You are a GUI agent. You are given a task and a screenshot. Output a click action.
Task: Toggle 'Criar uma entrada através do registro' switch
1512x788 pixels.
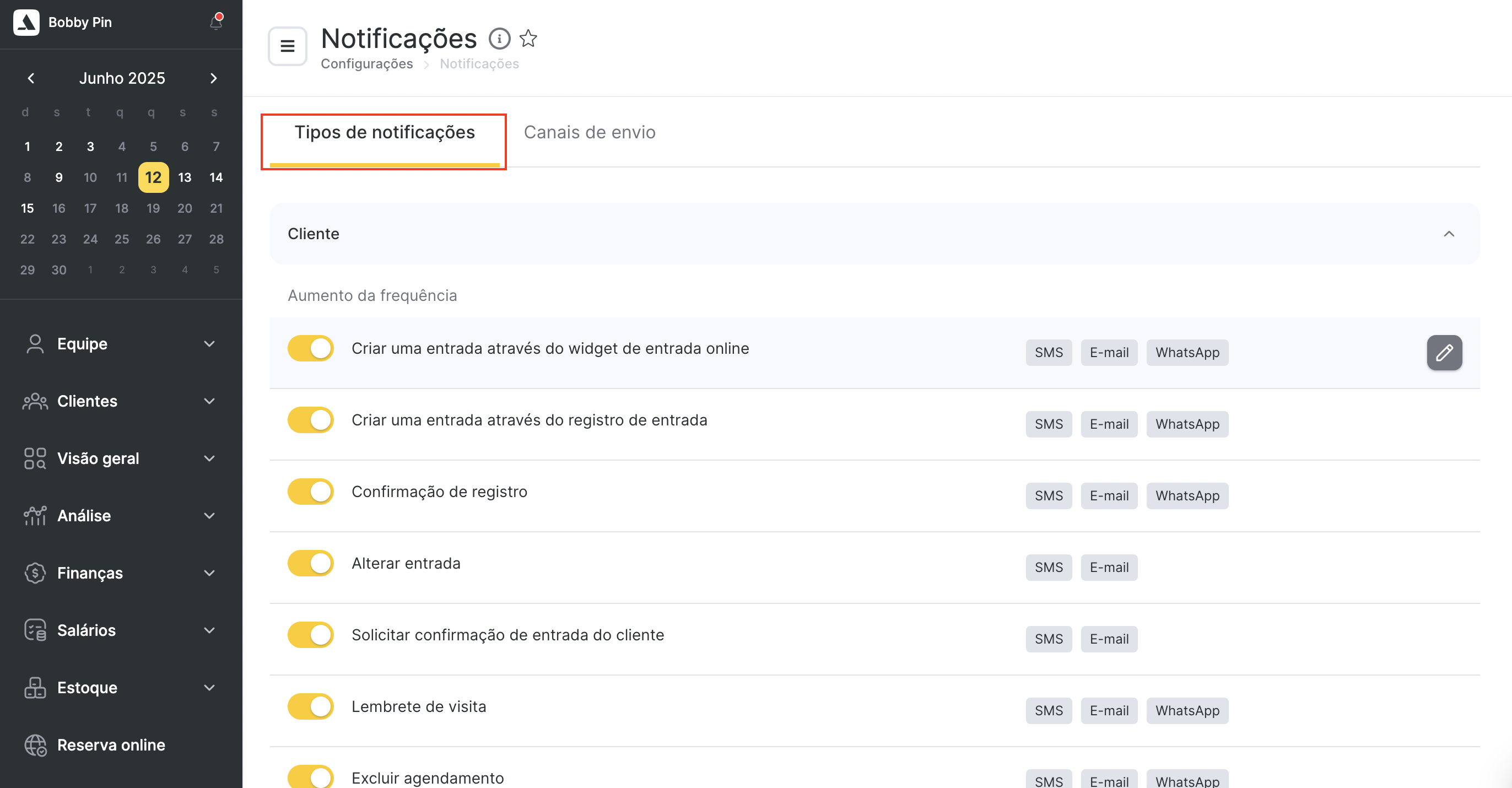[x=311, y=420]
